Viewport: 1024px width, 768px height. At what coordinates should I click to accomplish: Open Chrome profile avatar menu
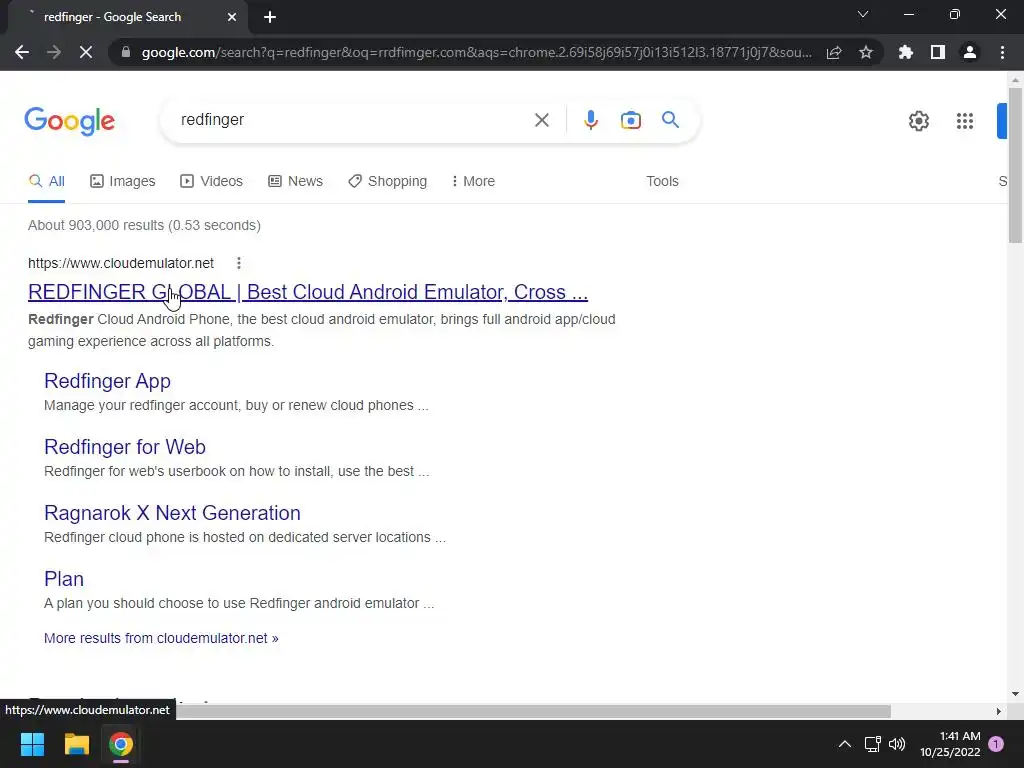[970, 52]
